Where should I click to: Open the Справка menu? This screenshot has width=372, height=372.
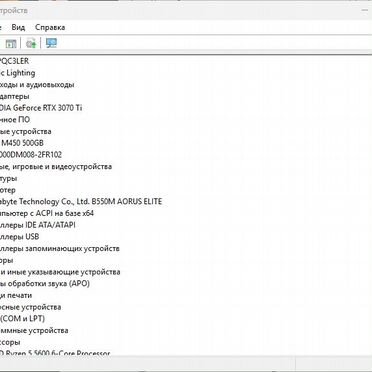click(50, 27)
